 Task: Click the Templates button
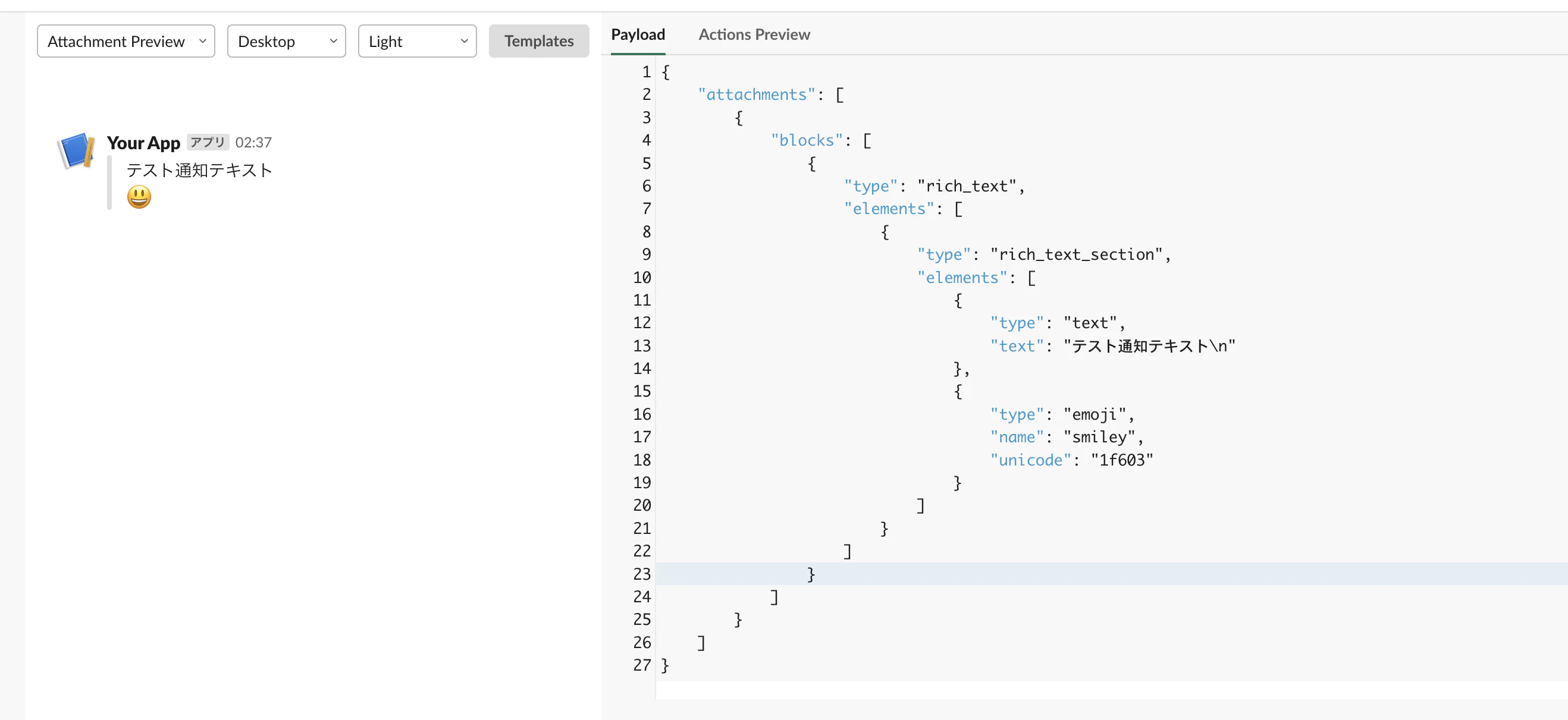click(539, 42)
